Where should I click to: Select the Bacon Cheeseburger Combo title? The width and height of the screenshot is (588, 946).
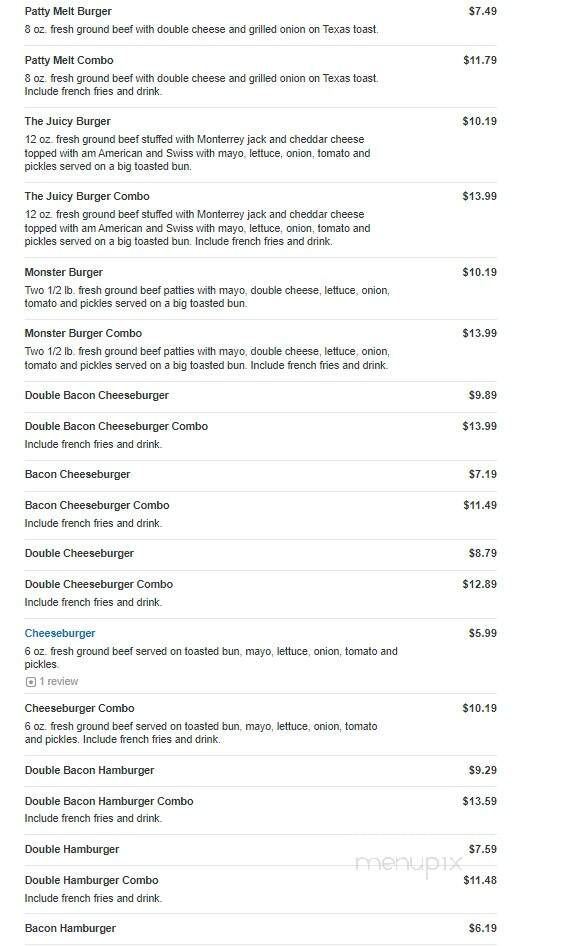pyautogui.click(x=97, y=505)
